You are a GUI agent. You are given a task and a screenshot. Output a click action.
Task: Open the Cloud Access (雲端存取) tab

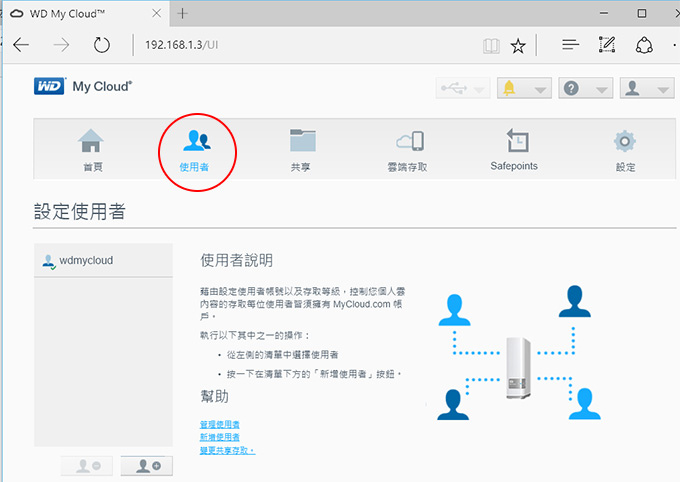coord(409,150)
